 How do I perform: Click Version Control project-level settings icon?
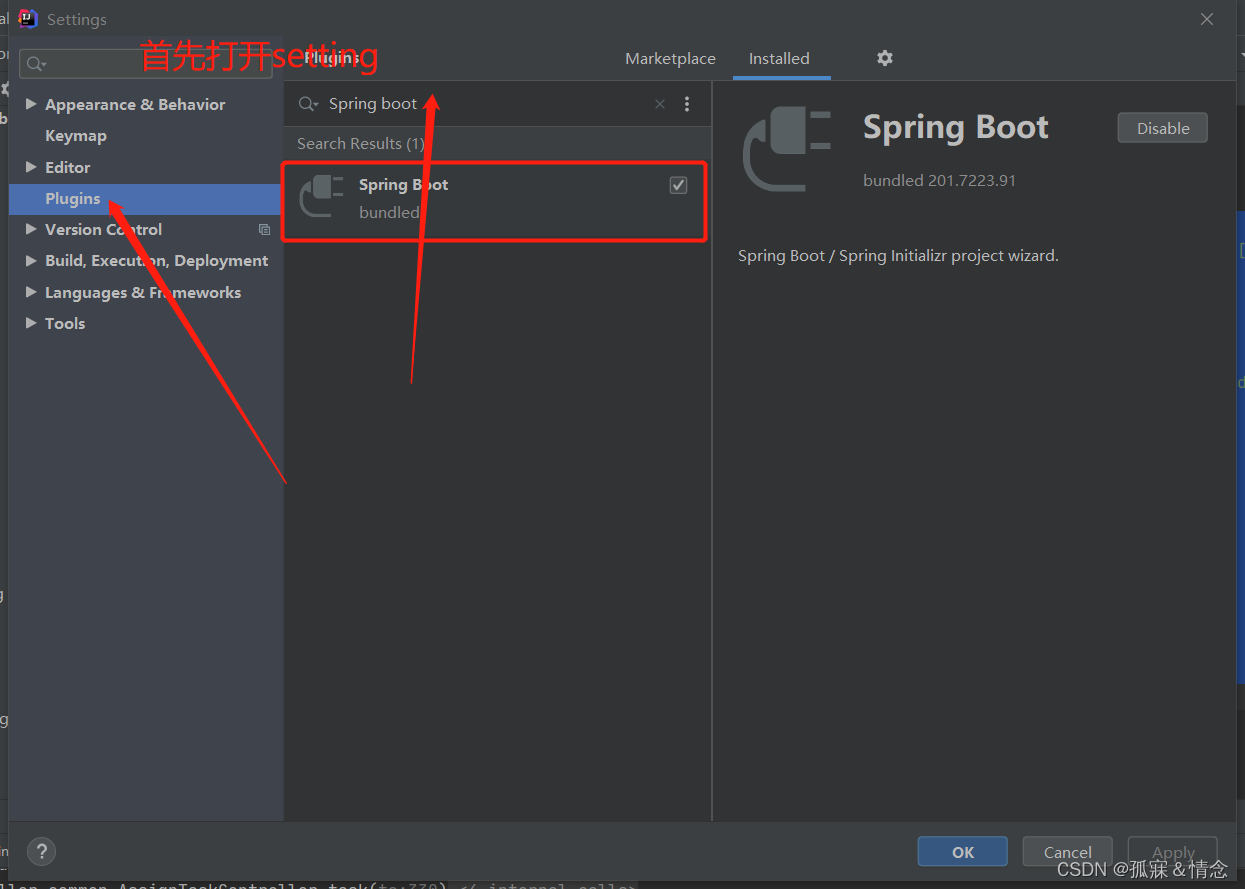[264, 230]
